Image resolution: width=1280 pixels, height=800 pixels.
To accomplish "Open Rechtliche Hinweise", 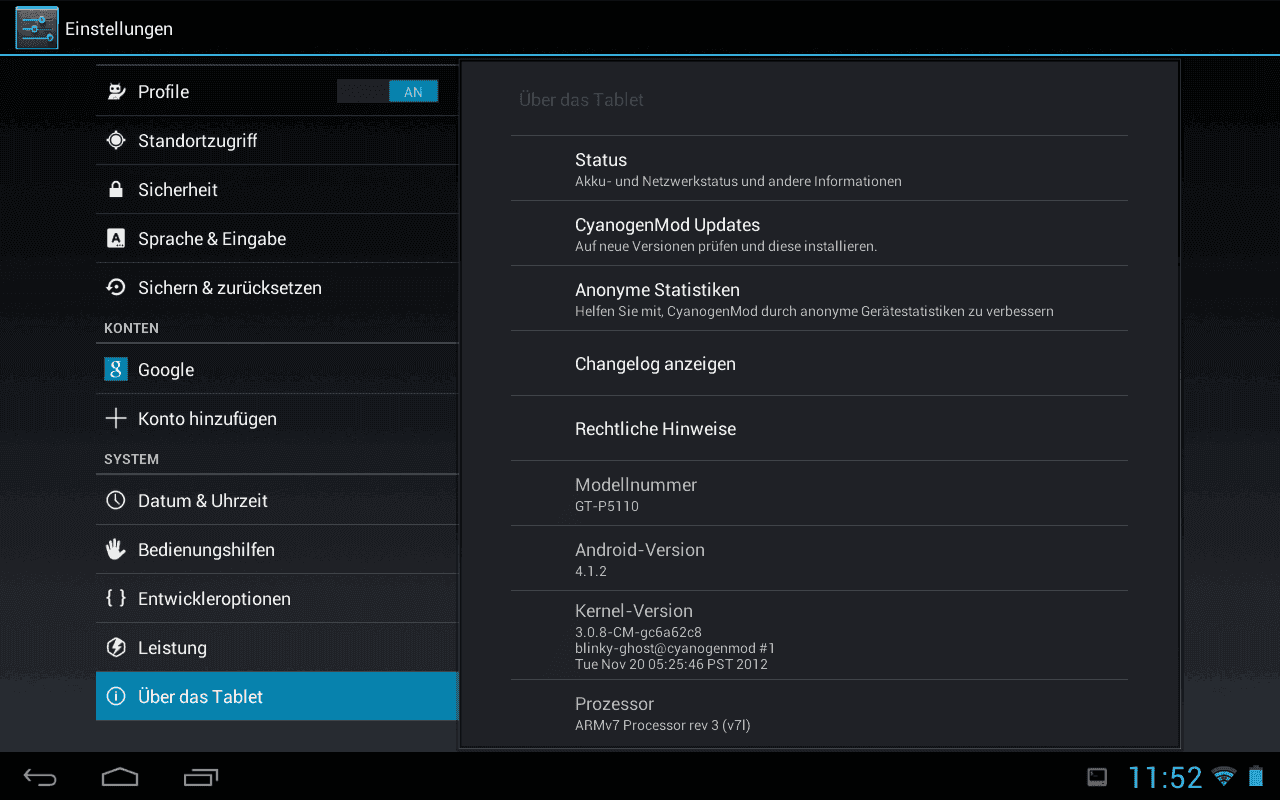I will click(819, 429).
